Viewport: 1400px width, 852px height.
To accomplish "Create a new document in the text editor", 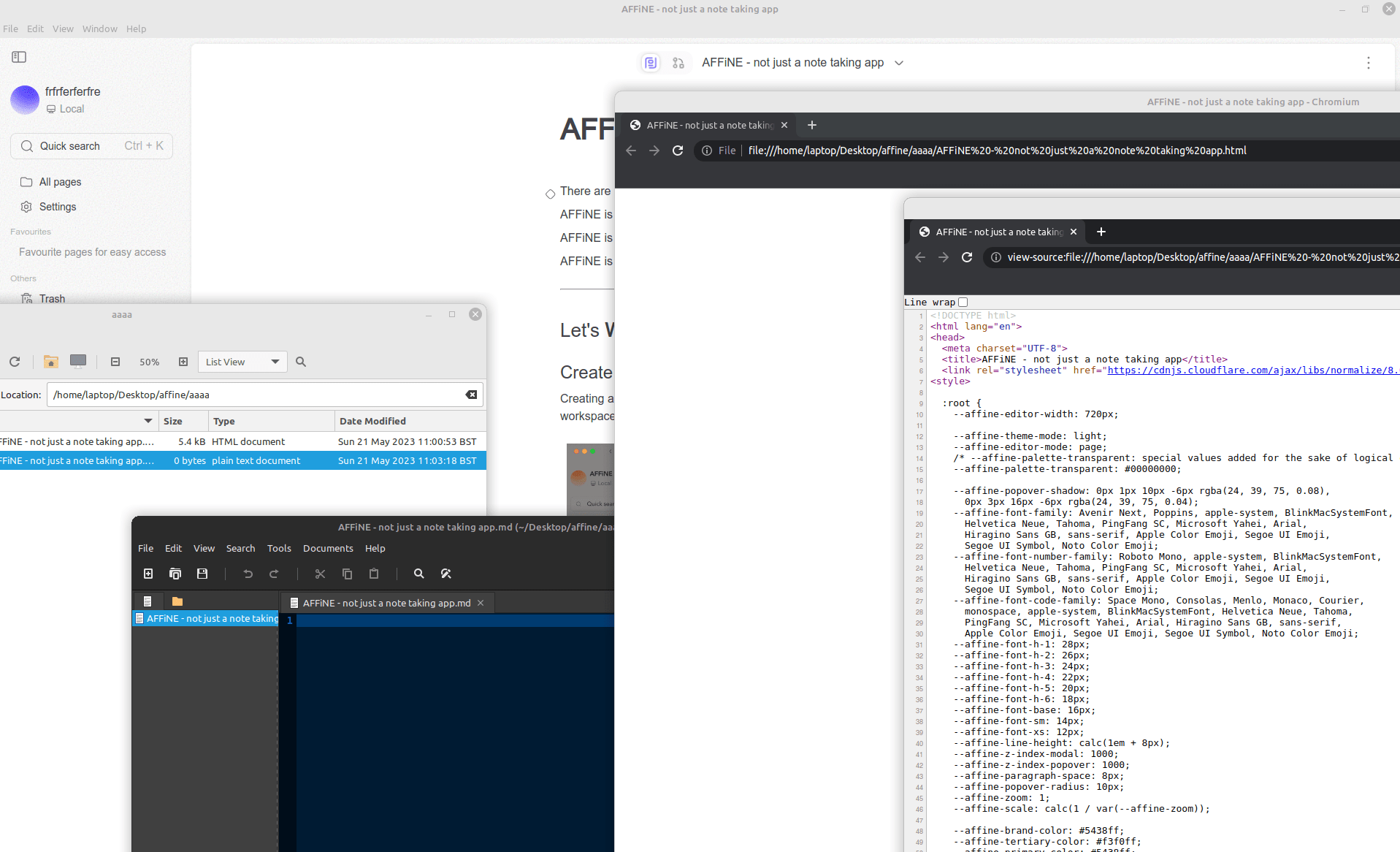I will pyautogui.click(x=148, y=574).
